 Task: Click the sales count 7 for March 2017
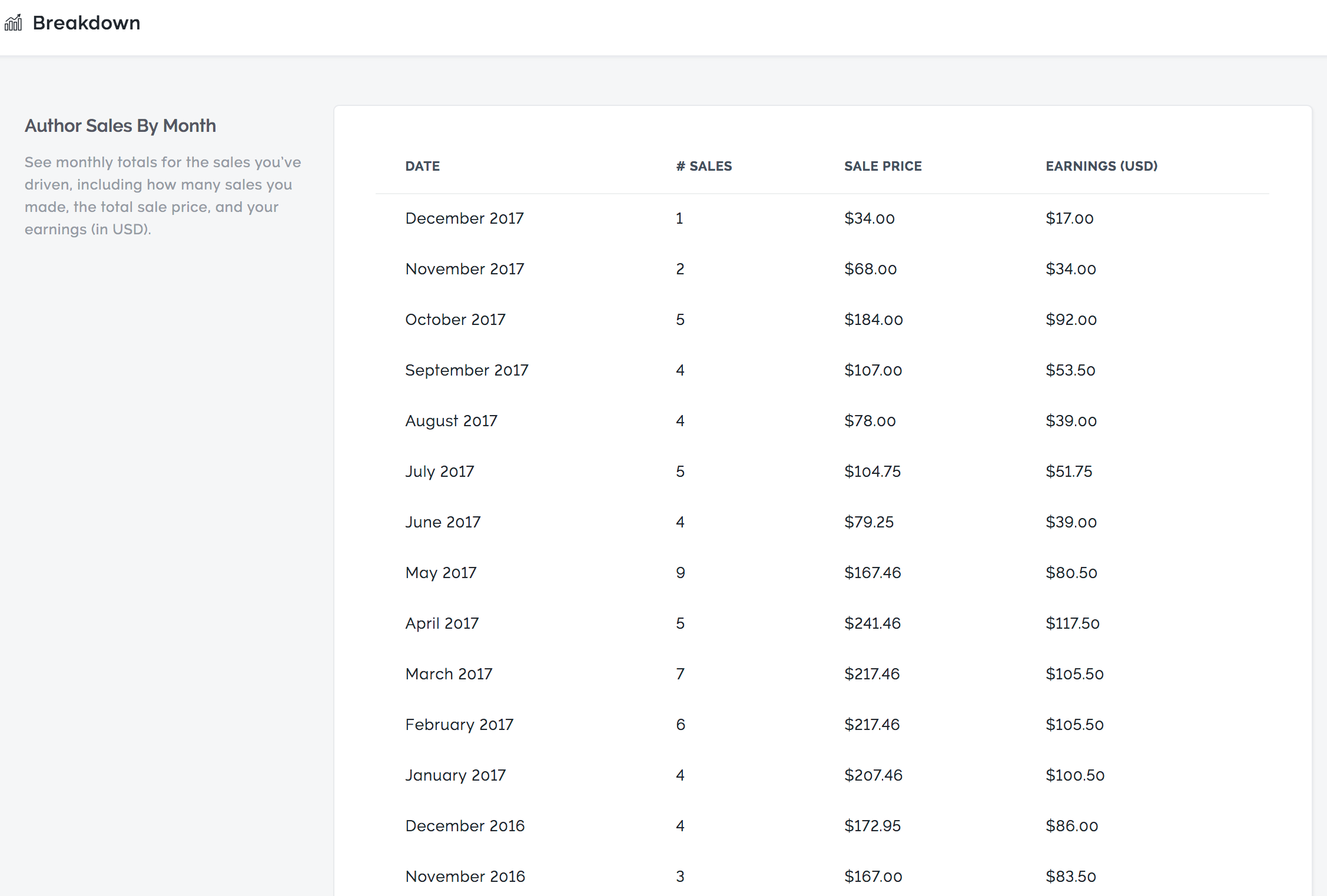[x=681, y=674]
